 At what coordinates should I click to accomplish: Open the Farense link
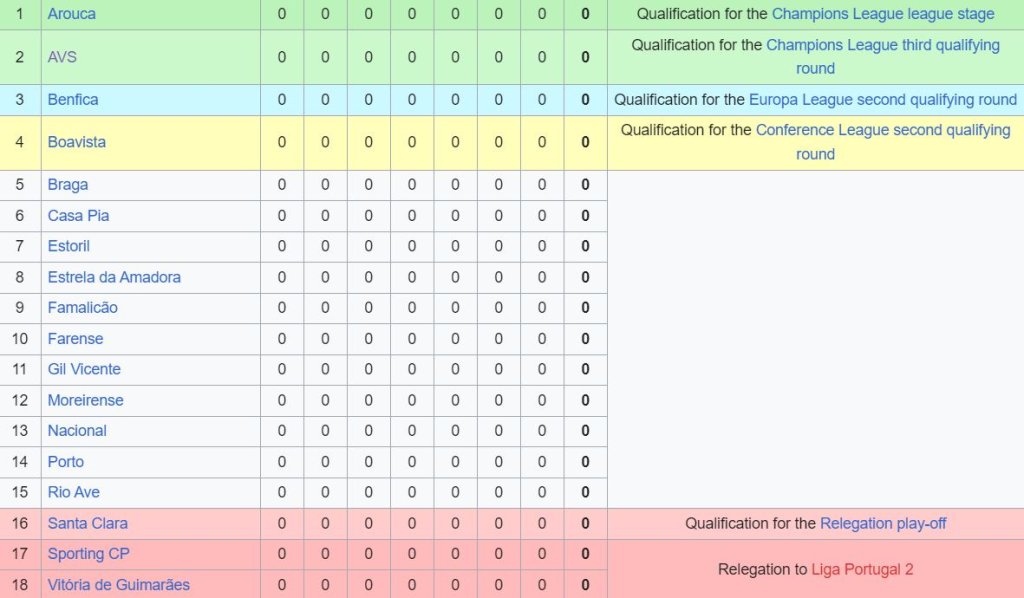pyautogui.click(x=75, y=339)
